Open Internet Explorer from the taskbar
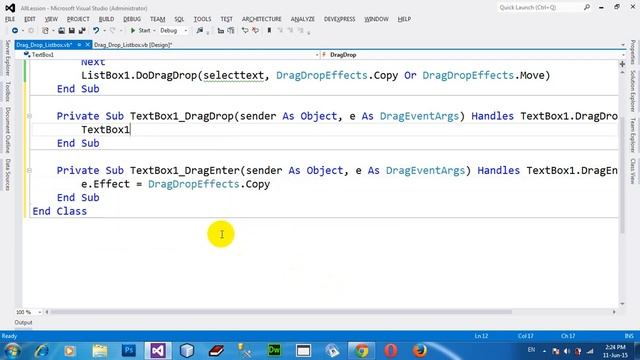The image size is (640, 360). tap(41, 350)
